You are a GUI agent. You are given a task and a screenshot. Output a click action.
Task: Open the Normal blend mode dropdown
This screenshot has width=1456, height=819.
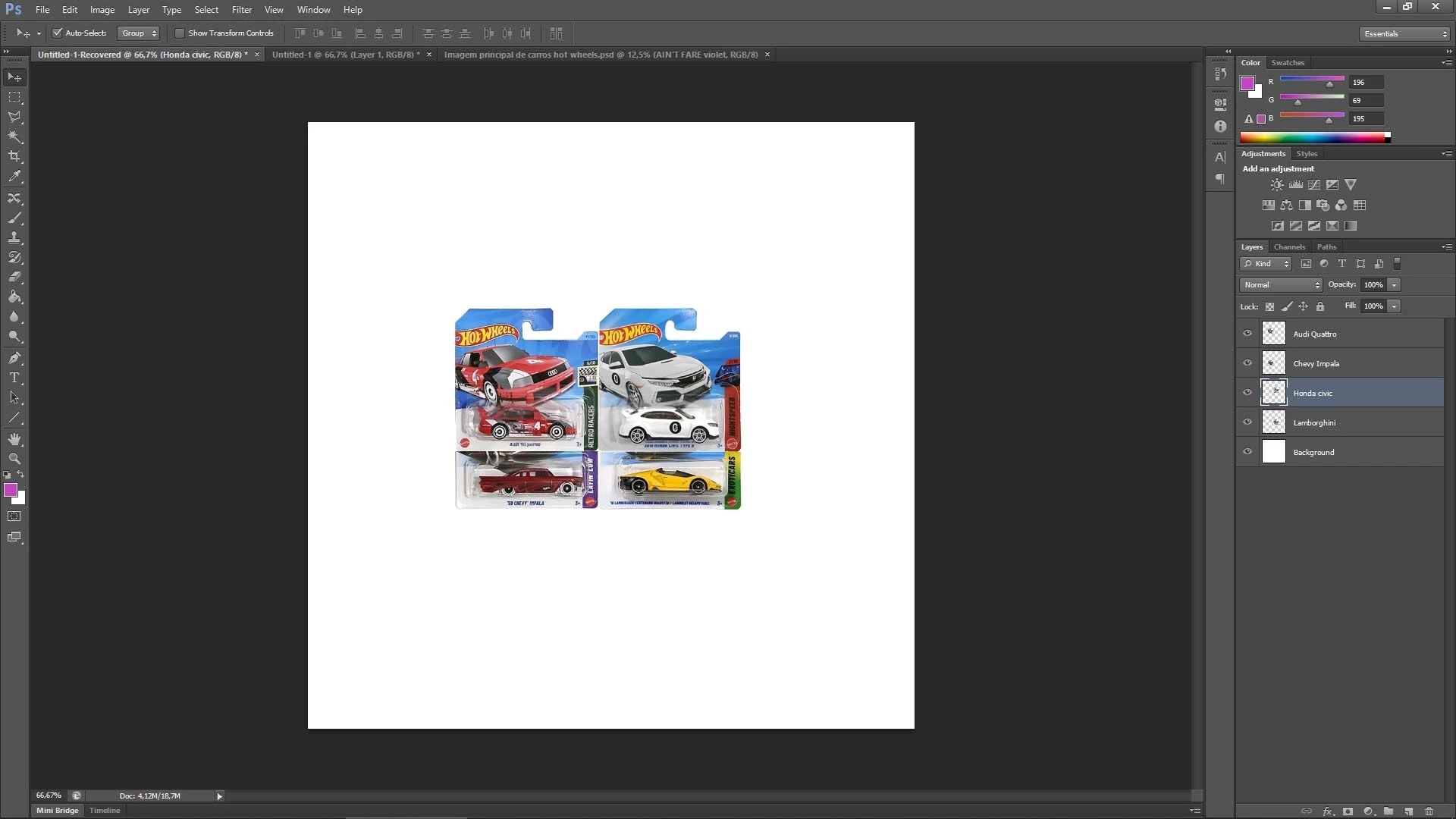[x=1281, y=285]
